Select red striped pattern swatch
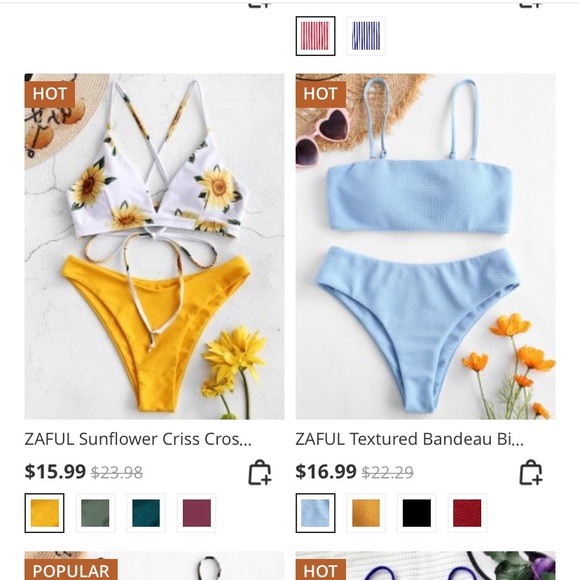The image size is (580, 580). click(x=316, y=36)
